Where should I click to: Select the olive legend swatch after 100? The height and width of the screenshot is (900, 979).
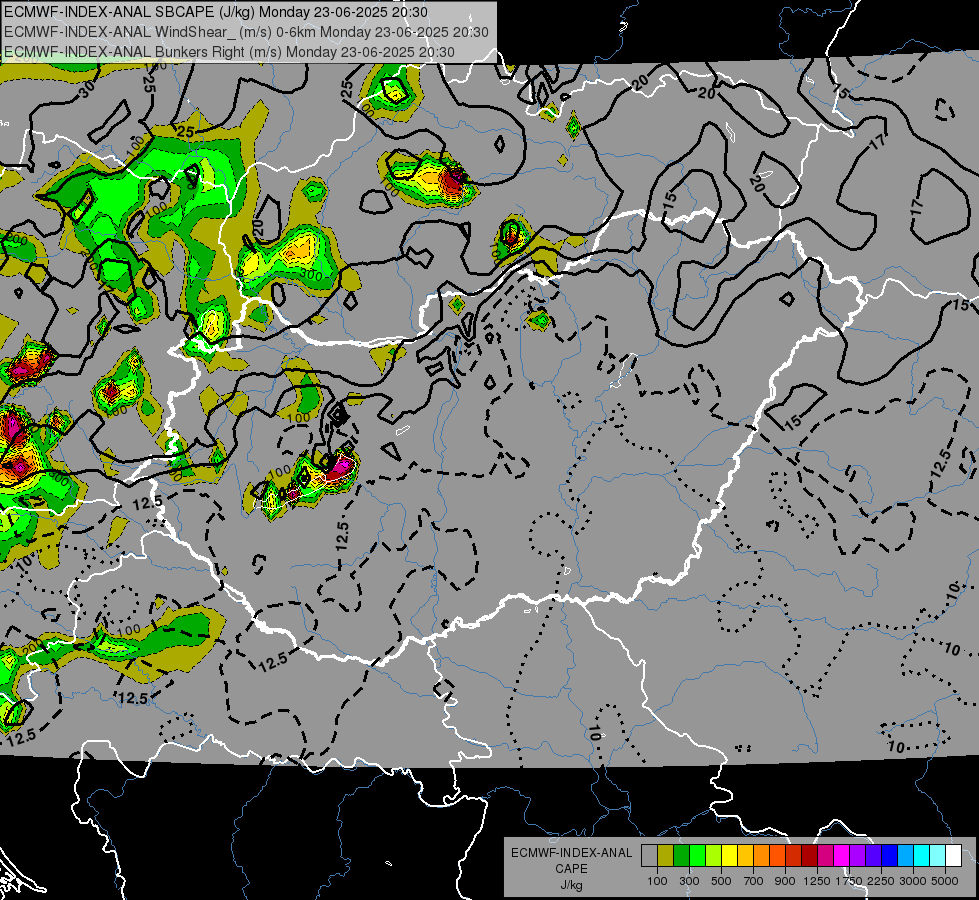(x=666, y=856)
